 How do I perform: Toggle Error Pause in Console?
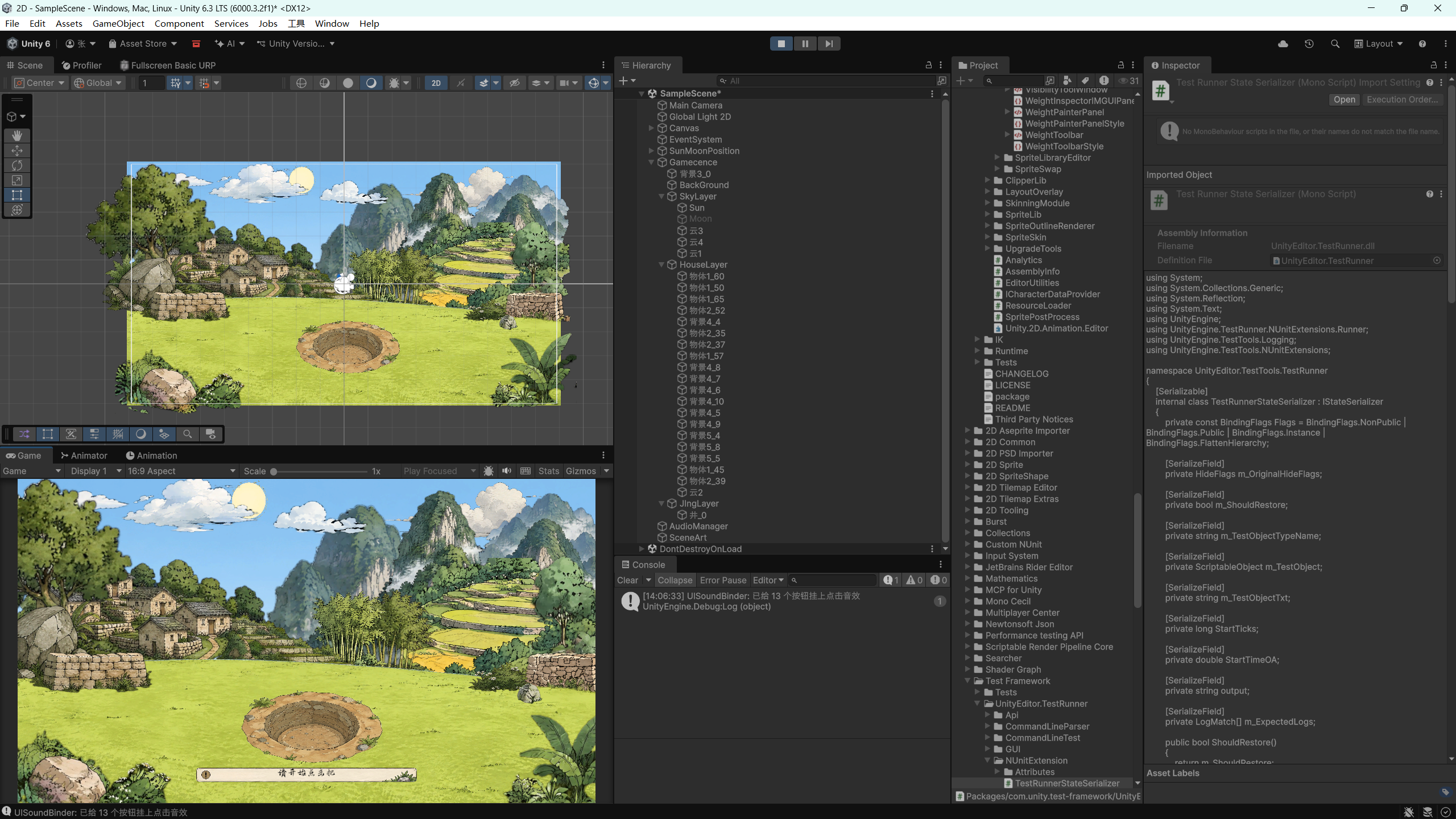pyautogui.click(x=723, y=580)
